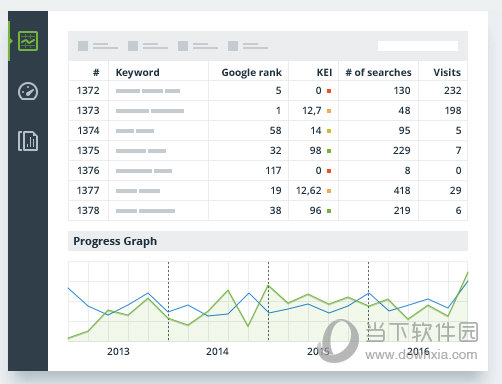Viewport: 502px width, 384px height.
Task: Click Visits value 198
Action: 453,110
